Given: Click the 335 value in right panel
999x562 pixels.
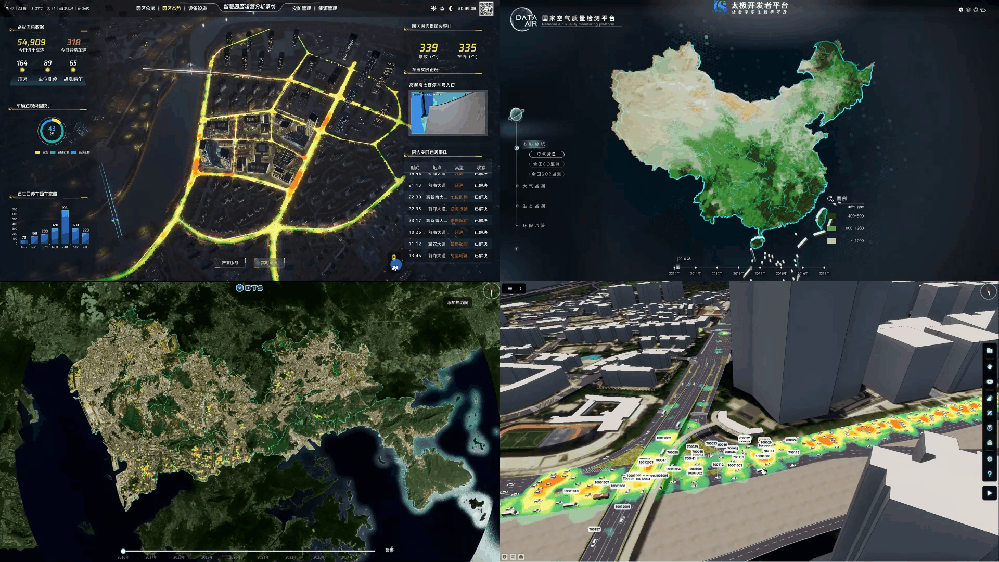Looking at the screenshot, I should tap(467, 48).
